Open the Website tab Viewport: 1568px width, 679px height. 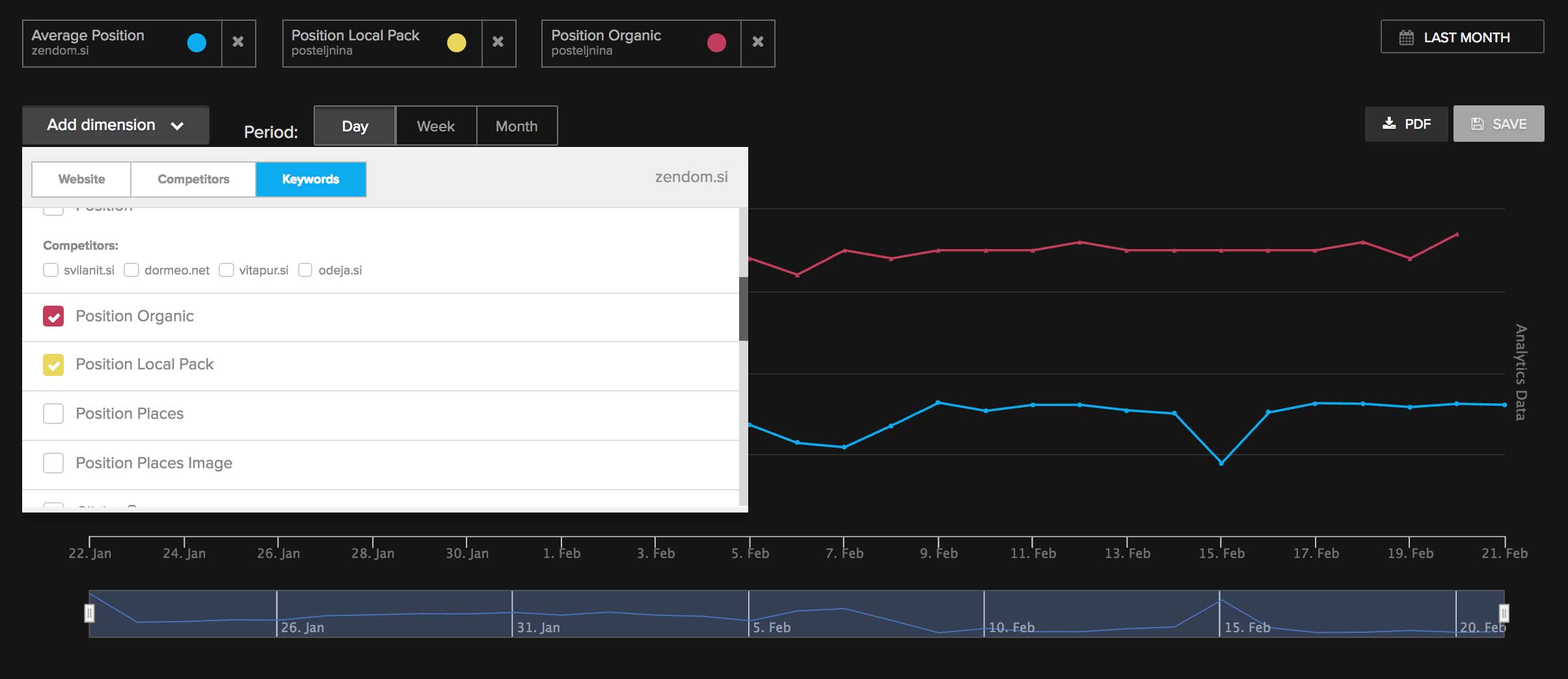pos(81,180)
